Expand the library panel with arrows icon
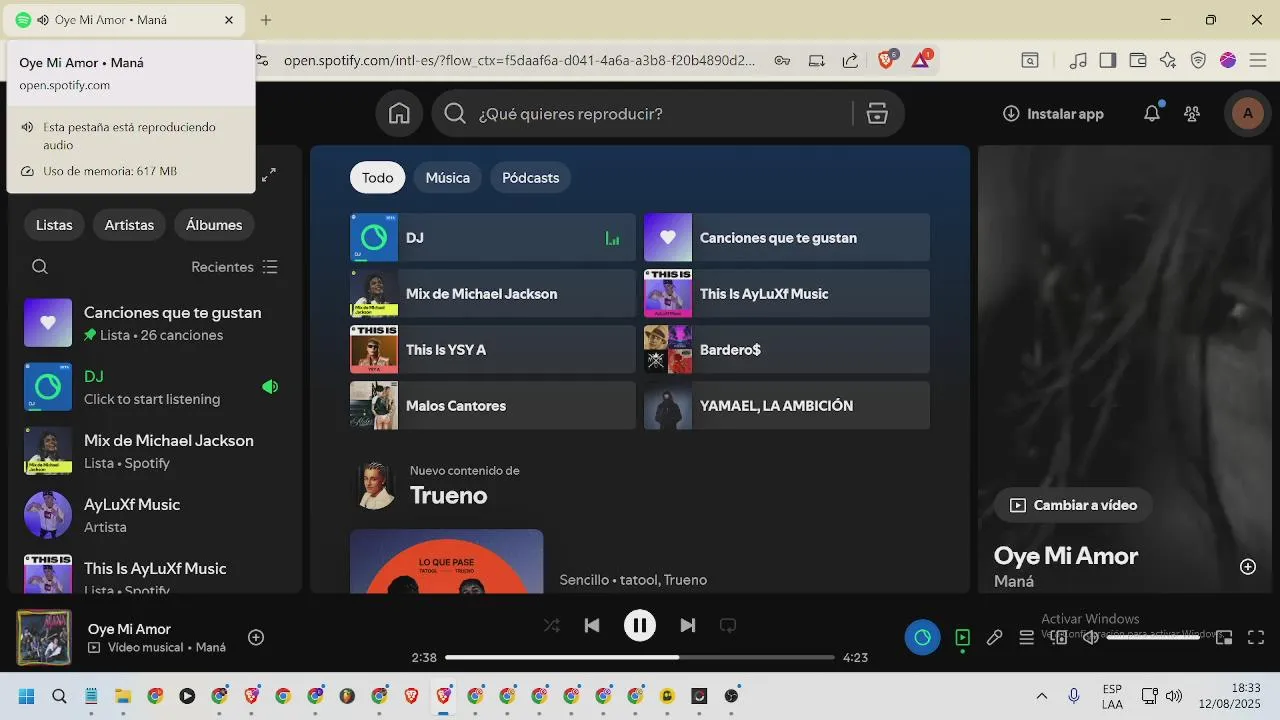The height and width of the screenshot is (720, 1280). (268, 175)
